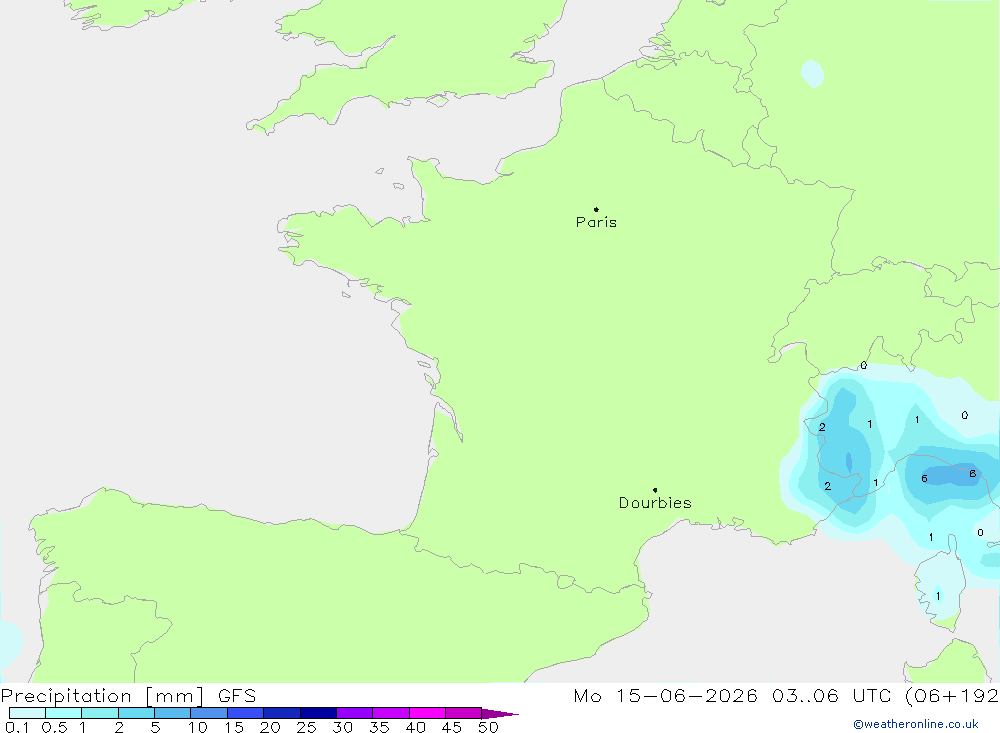
Task: Open the weatheronline.co.uk link
Action: [x=916, y=724]
